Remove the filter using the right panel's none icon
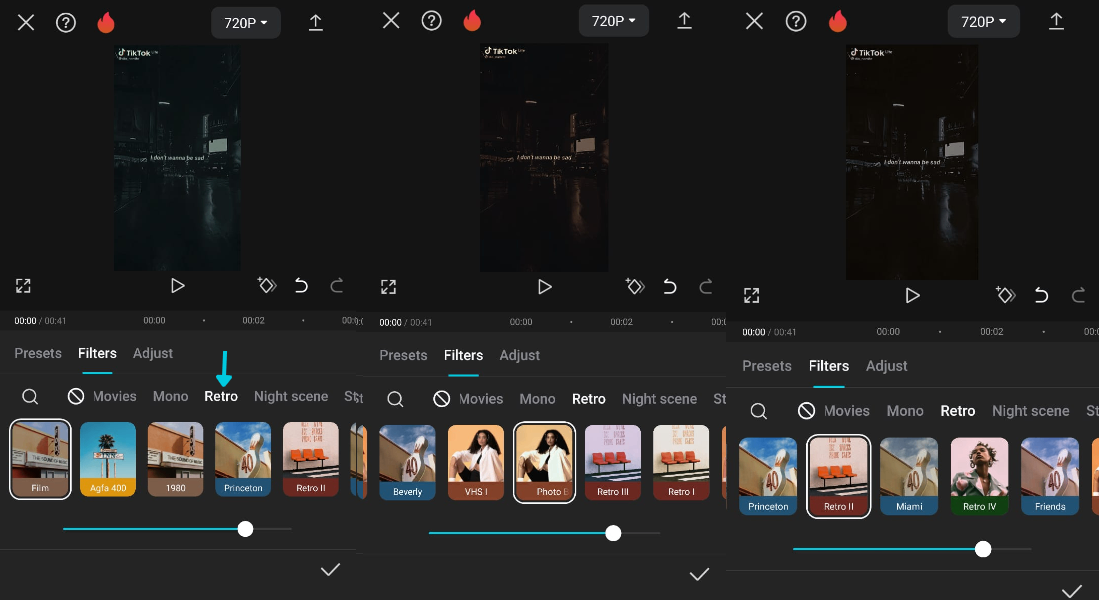 pyautogui.click(x=807, y=411)
